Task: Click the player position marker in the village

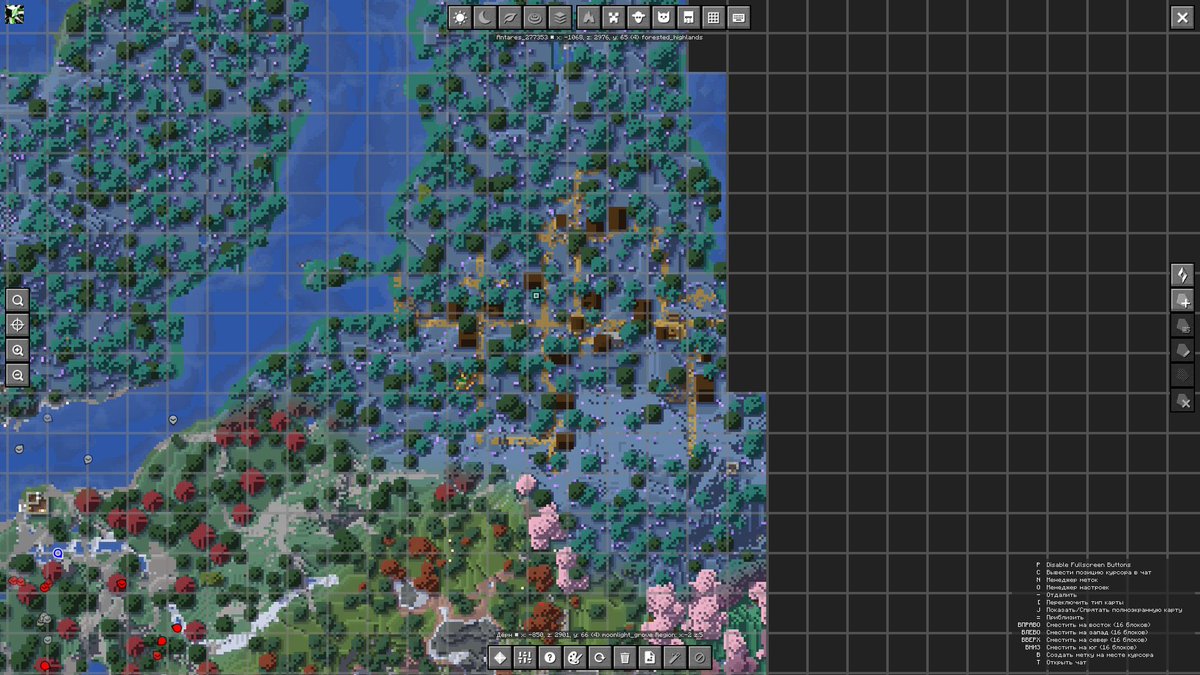Action: point(537,296)
